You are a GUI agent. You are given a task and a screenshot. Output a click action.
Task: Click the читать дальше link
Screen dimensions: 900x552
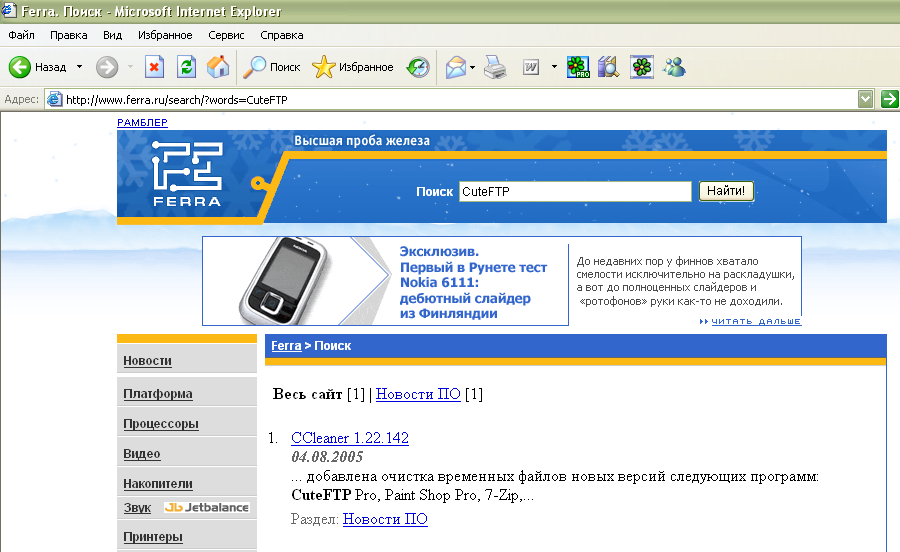point(756,321)
